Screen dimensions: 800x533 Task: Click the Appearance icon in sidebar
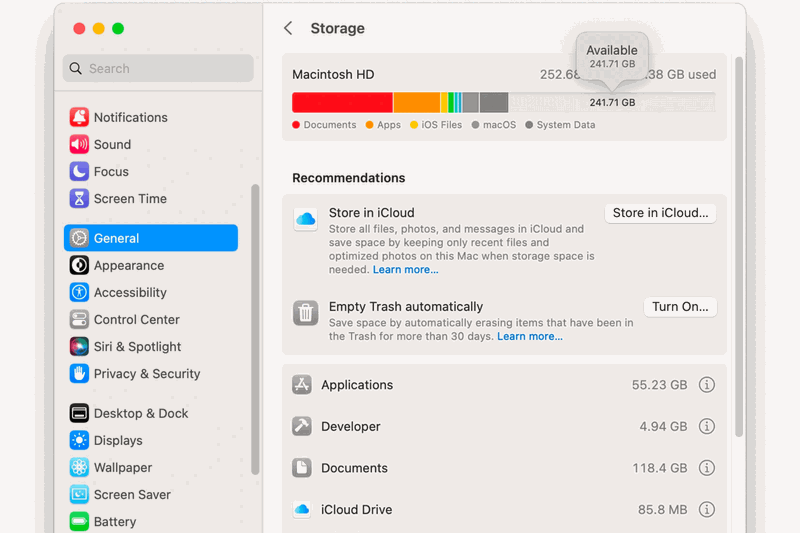coord(79,265)
